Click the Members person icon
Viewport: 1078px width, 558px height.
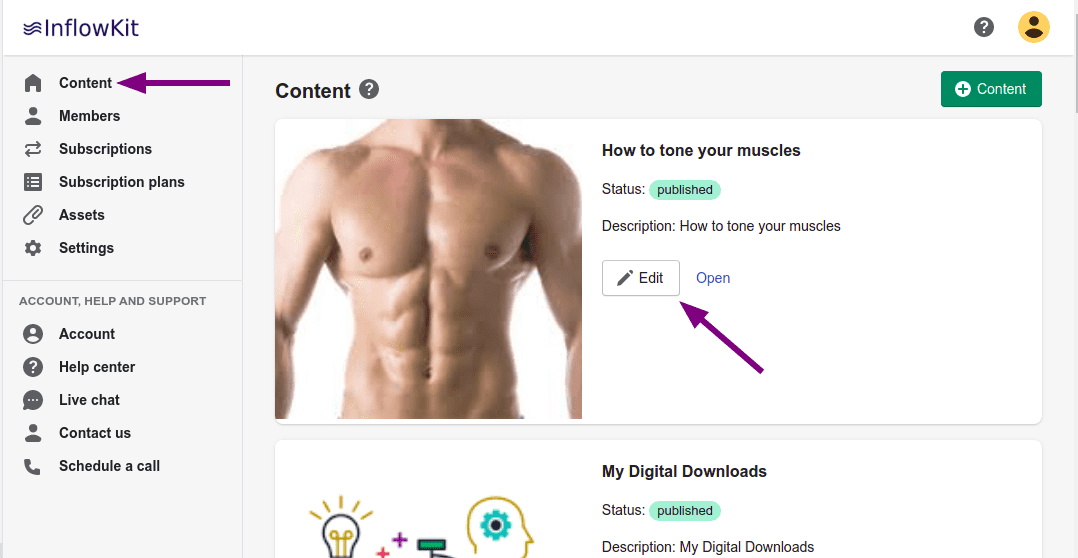(x=33, y=116)
